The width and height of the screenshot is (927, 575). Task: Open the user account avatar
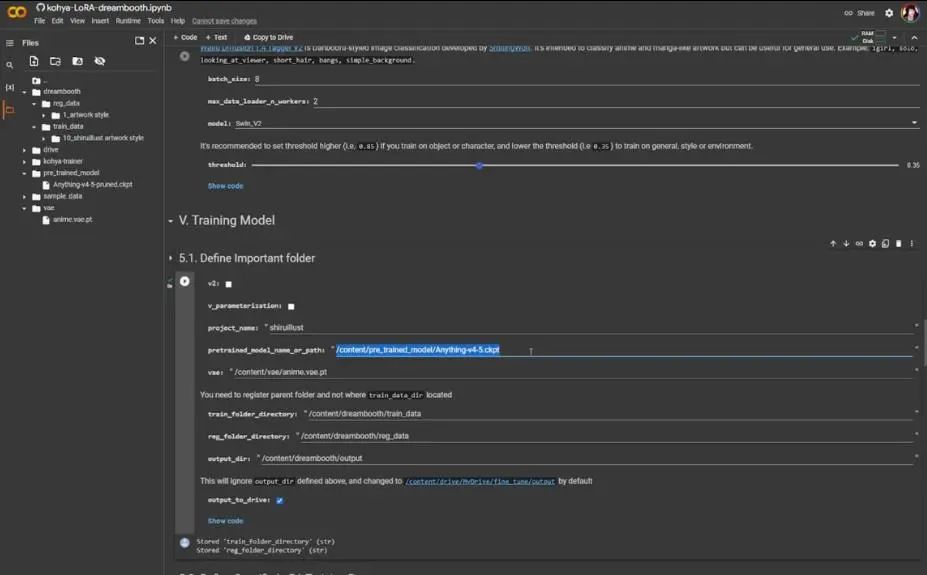tap(909, 12)
